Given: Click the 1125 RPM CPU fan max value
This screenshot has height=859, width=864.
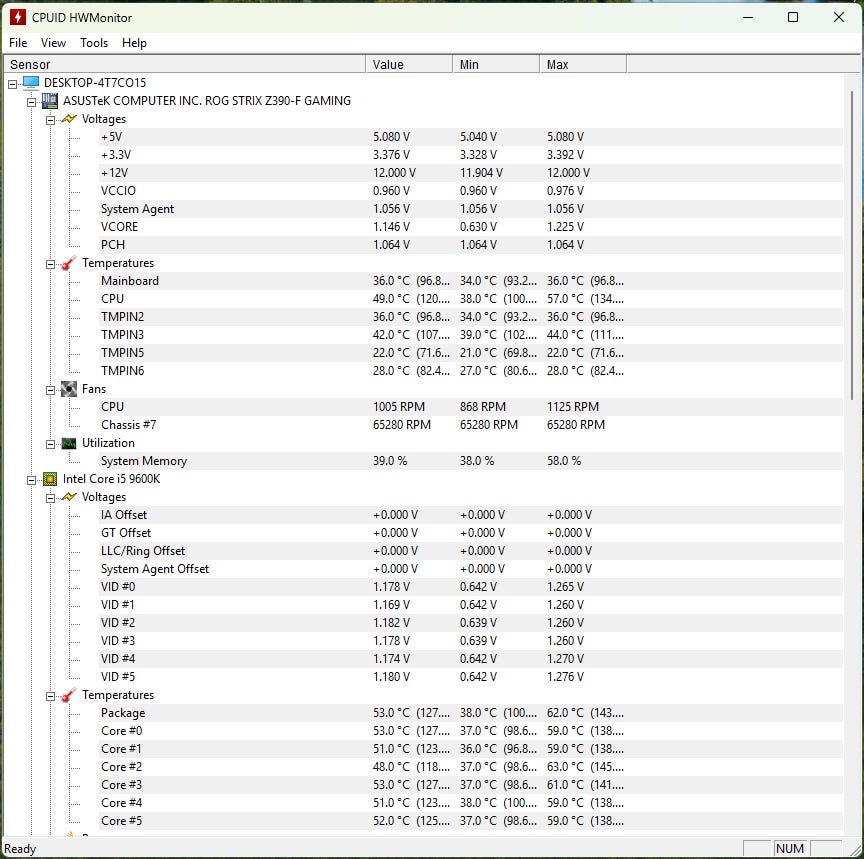Looking at the screenshot, I should coord(573,407).
